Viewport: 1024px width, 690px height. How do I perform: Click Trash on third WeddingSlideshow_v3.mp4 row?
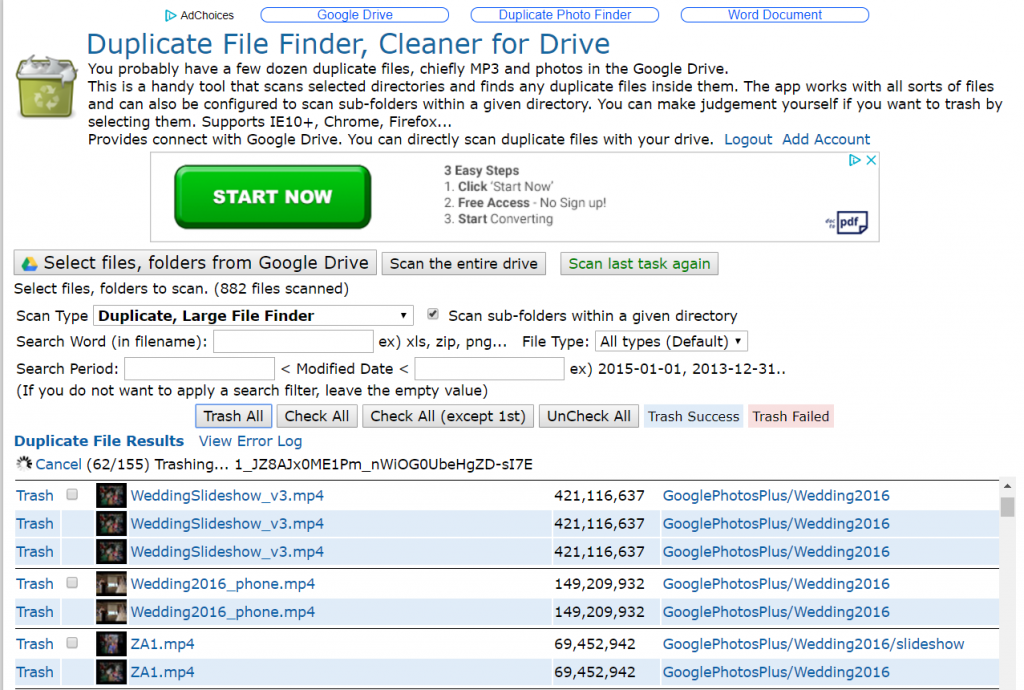(x=35, y=552)
